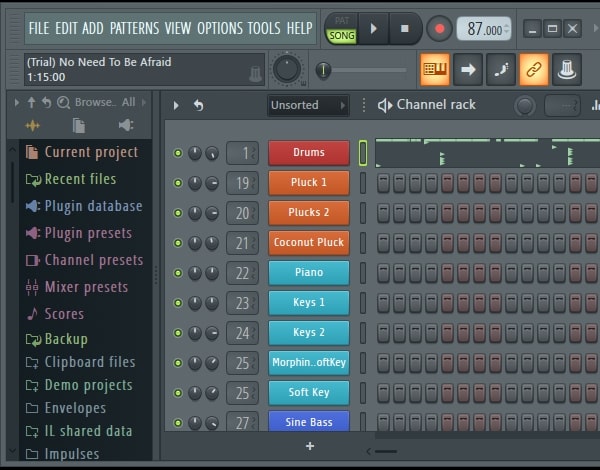Screen dimensions: 600x470
Task: Open the TOOLS menu
Action: pos(264,28)
